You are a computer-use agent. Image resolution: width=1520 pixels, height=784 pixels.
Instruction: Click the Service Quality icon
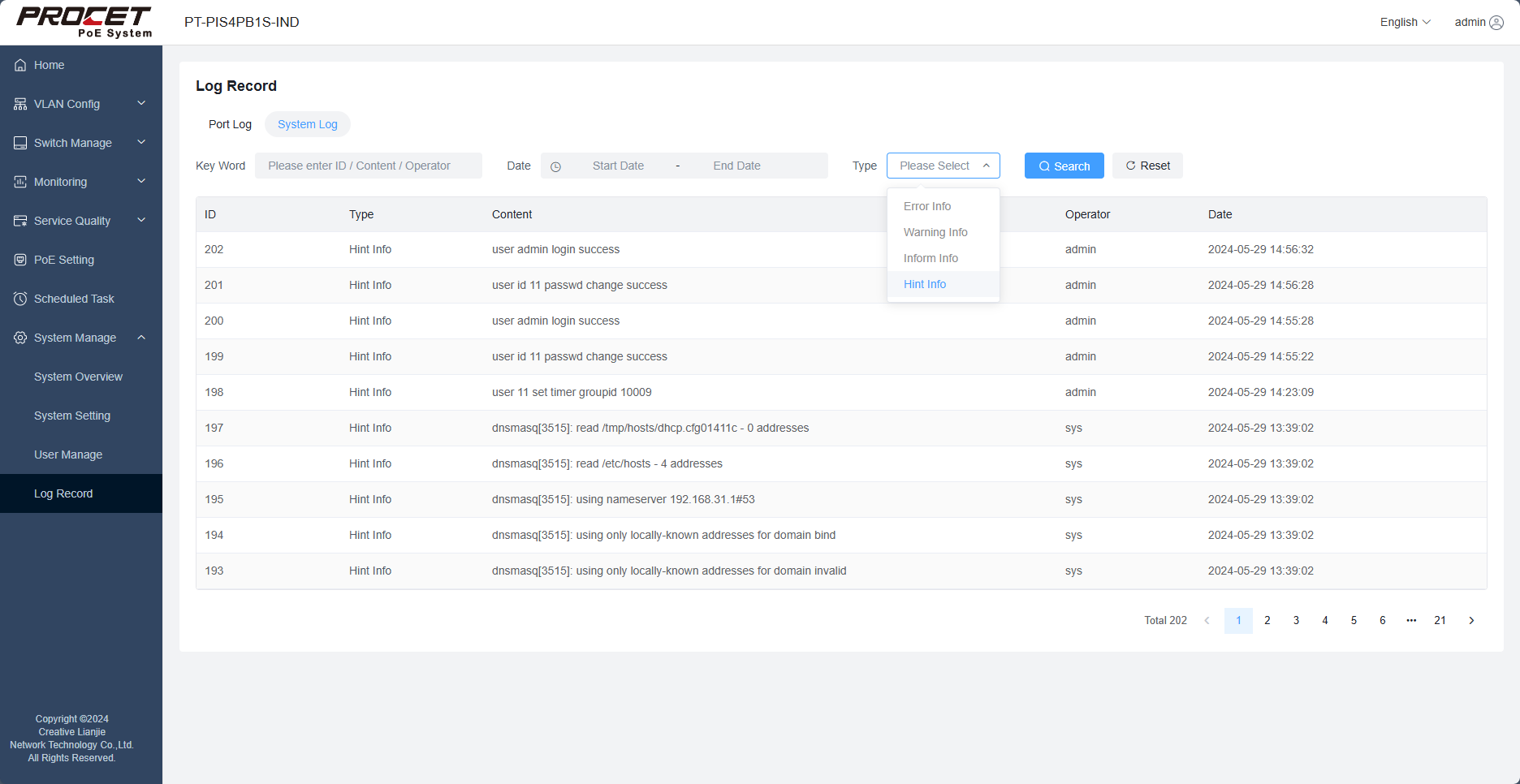tap(20, 221)
